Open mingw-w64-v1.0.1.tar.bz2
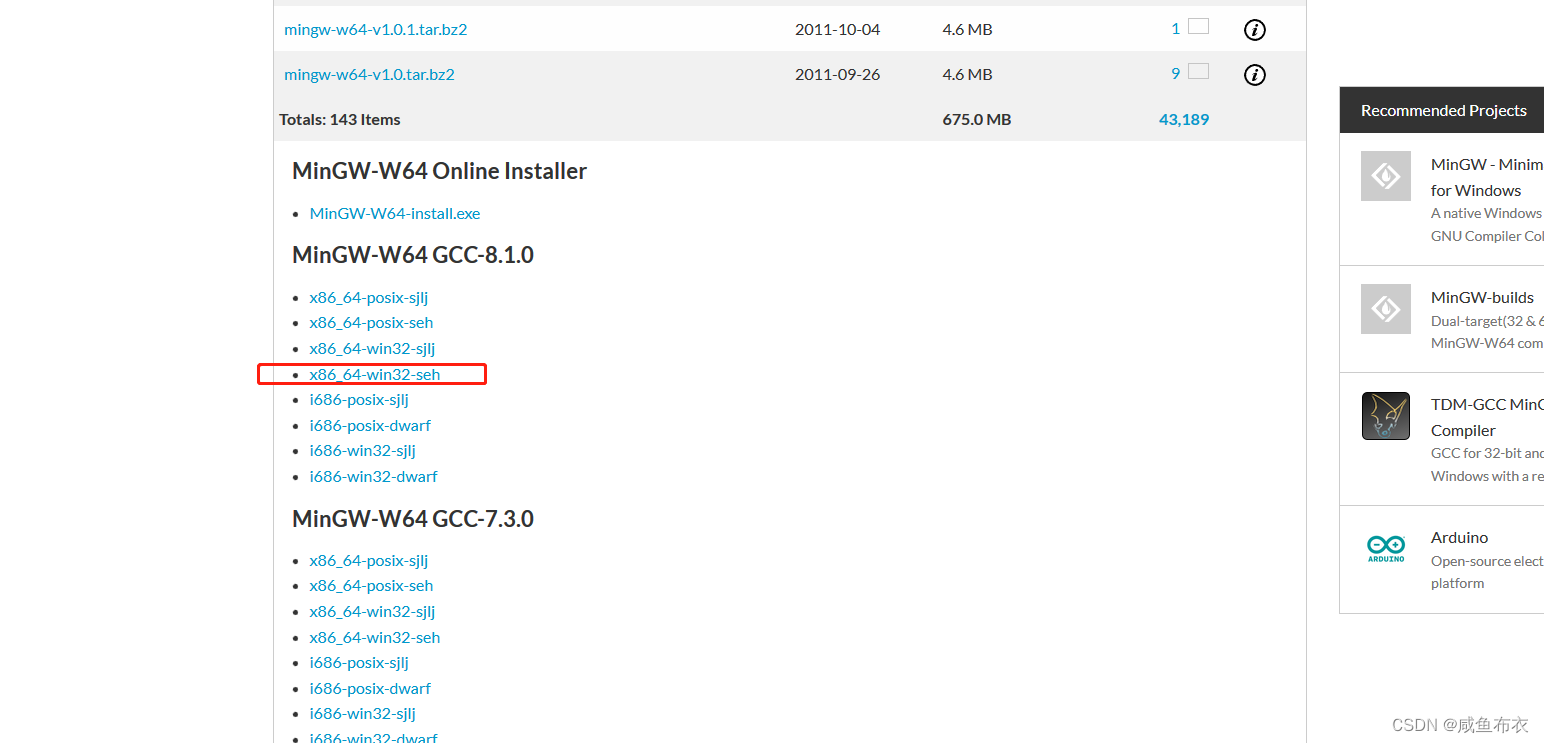 point(376,29)
